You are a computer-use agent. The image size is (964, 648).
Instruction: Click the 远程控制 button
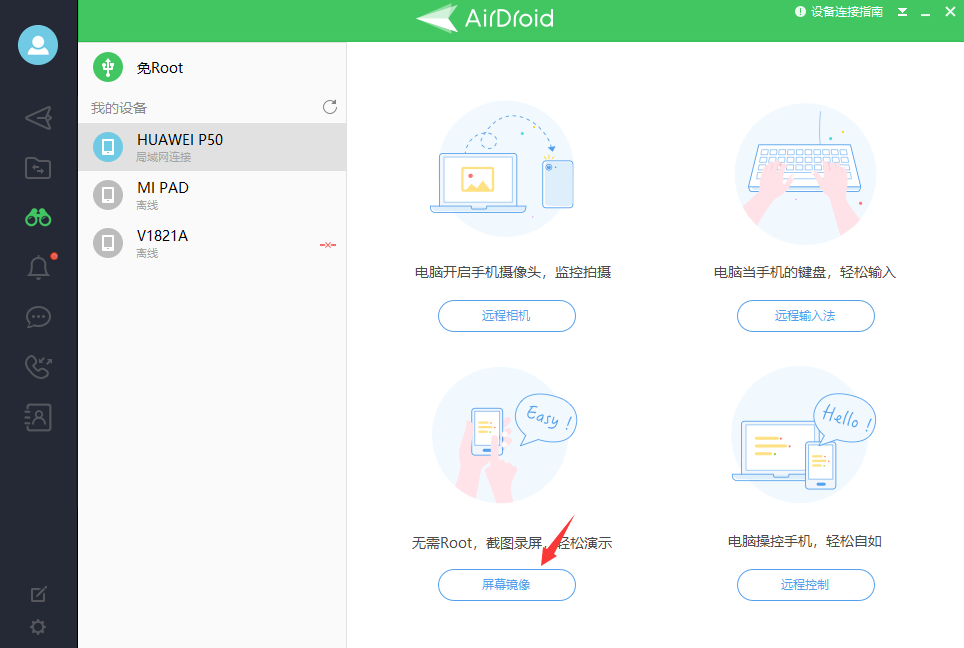pos(805,585)
